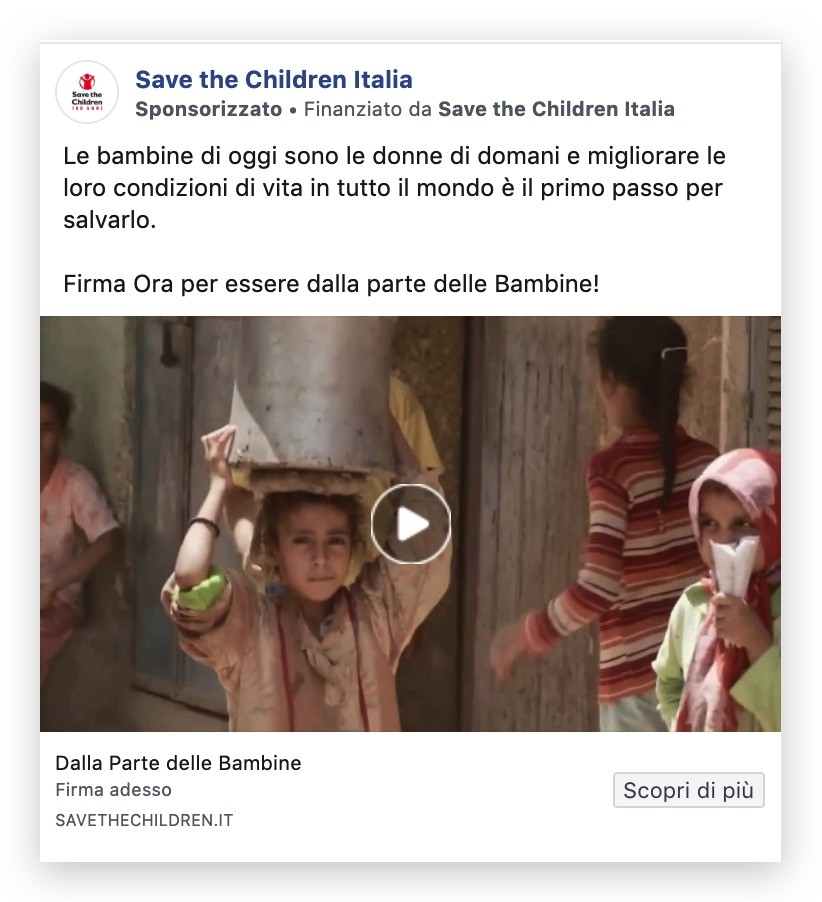Click the Sponsorizzato label

click(x=209, y=109)
